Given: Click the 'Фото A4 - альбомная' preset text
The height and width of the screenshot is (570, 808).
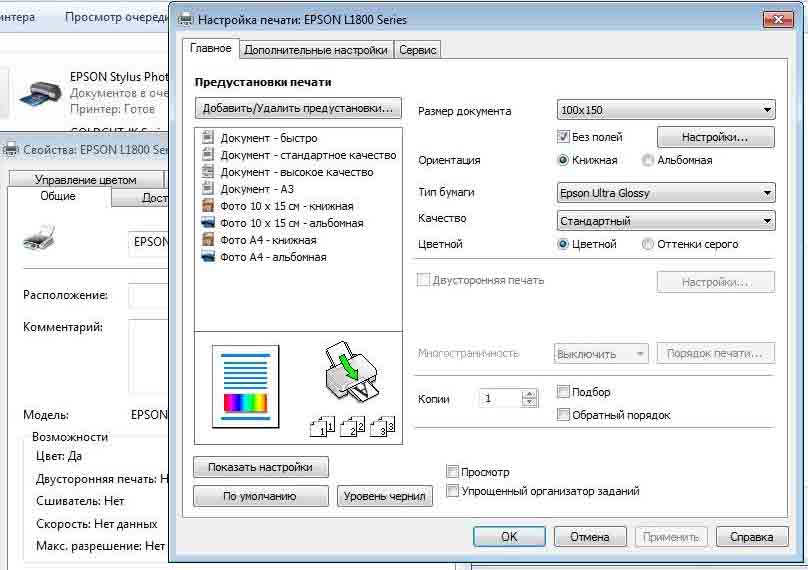Looking at the screenshot, I should tap(273, 257).
